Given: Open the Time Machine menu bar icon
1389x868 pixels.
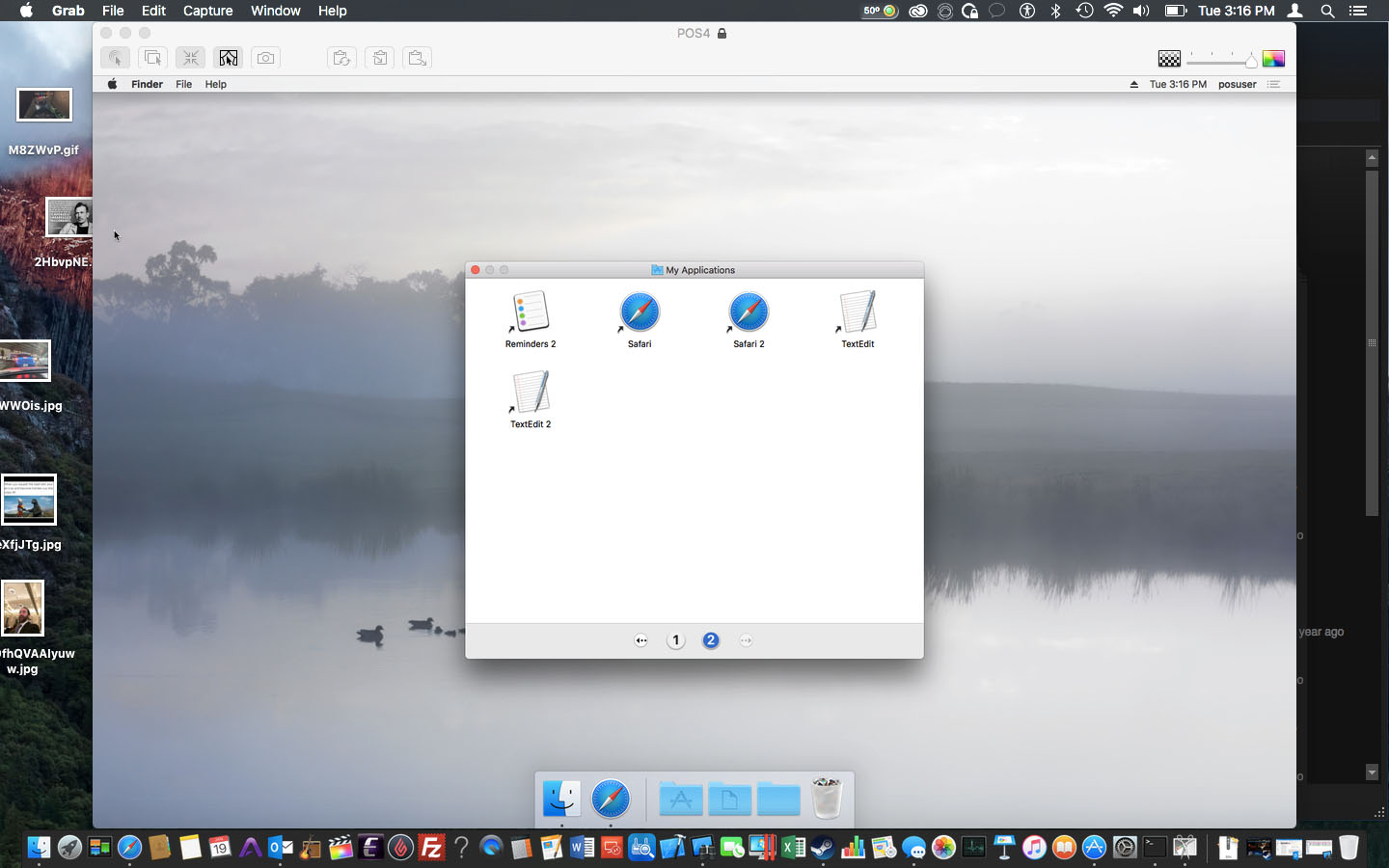Looking at the screenshot, I should (1085, 11).
